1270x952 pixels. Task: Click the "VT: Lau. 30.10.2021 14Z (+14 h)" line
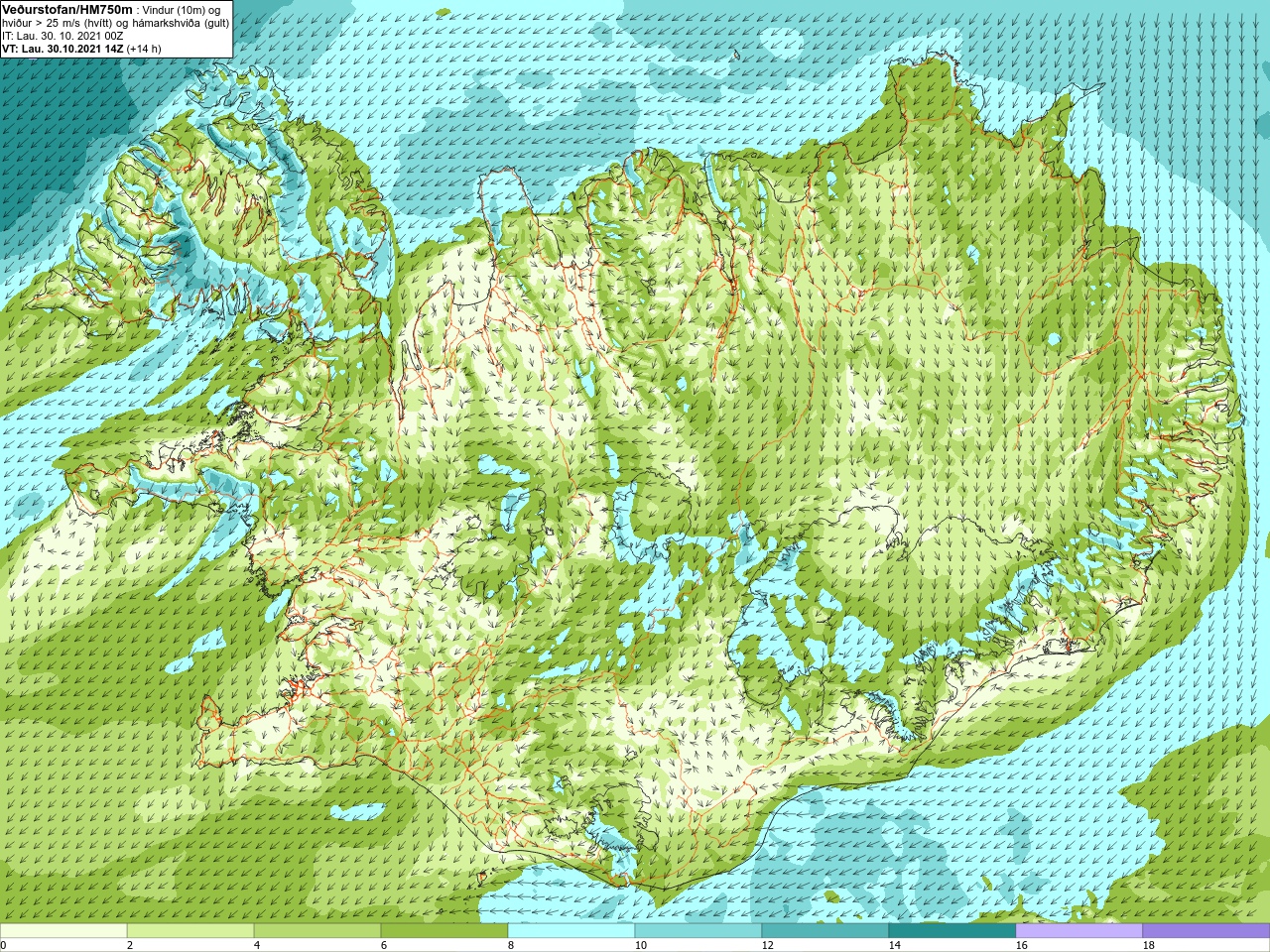pos(81,49)
